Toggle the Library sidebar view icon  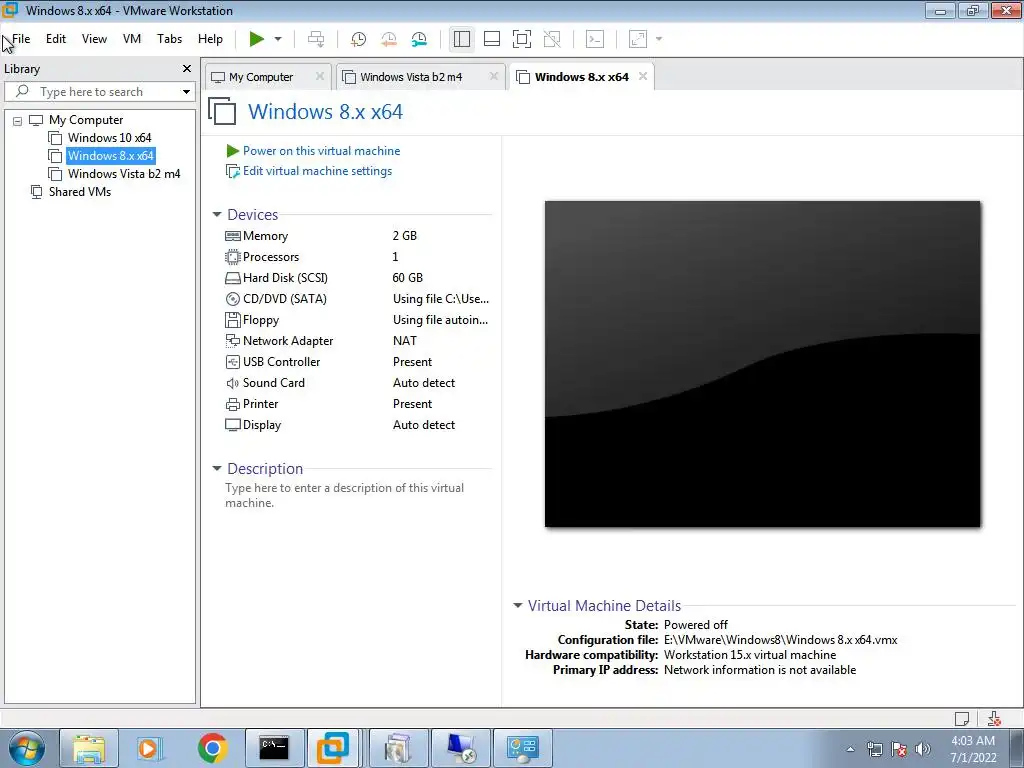tap(462, 39)
